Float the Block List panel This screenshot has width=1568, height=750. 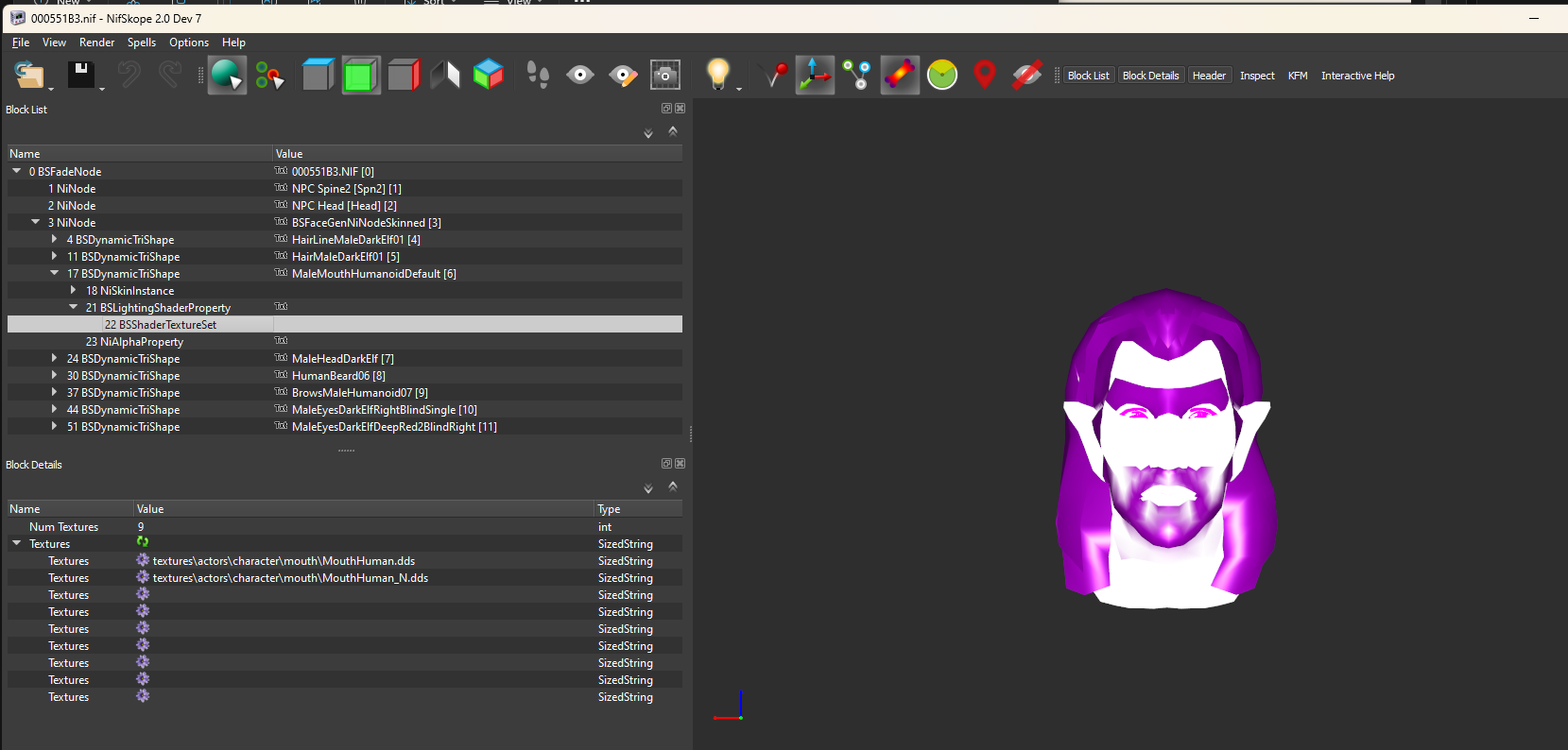tap(666, 109)
